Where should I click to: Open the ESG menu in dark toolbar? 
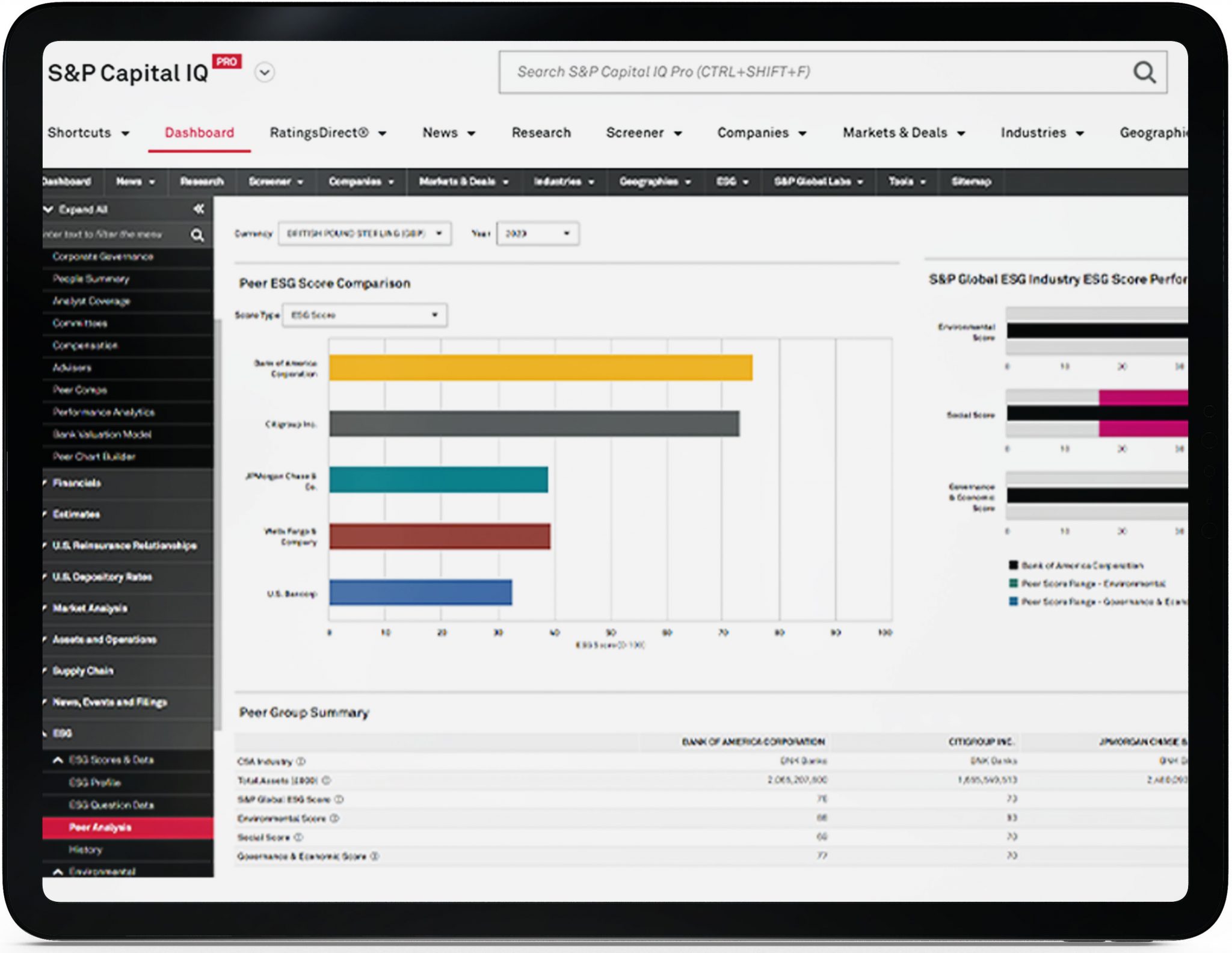click(x=732, y=182)
